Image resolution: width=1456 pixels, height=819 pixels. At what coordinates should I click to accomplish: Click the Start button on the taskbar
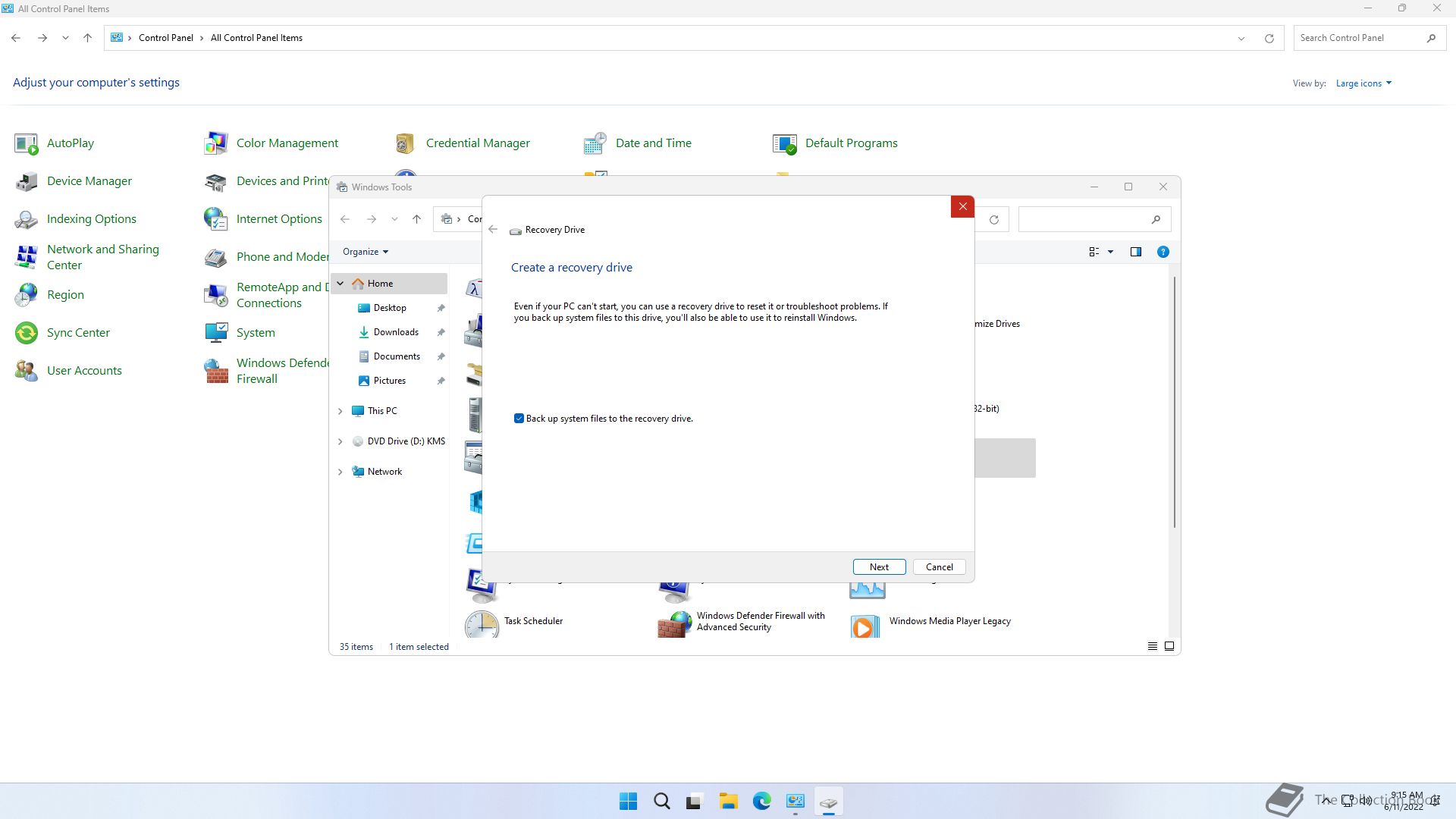click(628, 802)
